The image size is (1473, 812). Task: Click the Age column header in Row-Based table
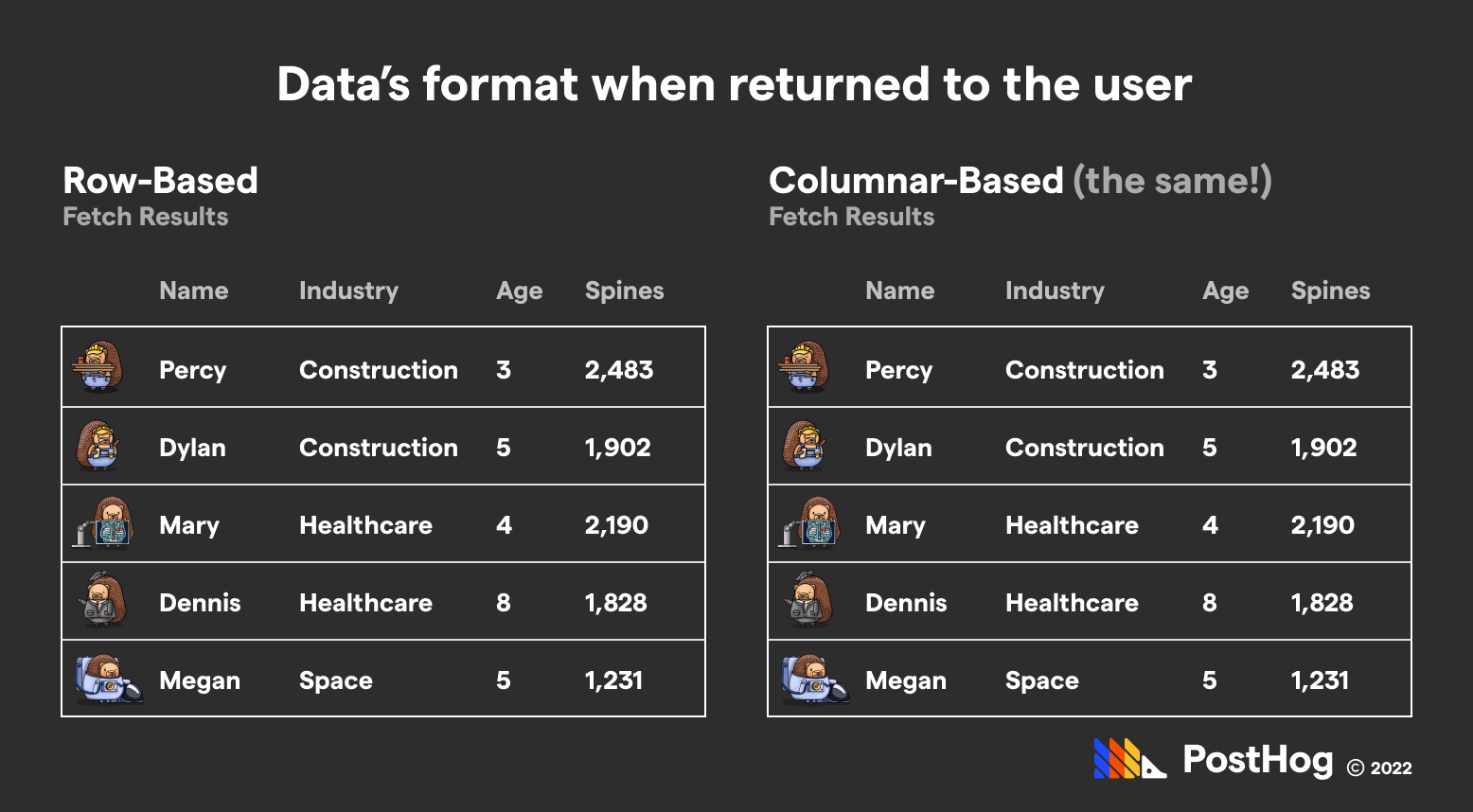point(519,291)
